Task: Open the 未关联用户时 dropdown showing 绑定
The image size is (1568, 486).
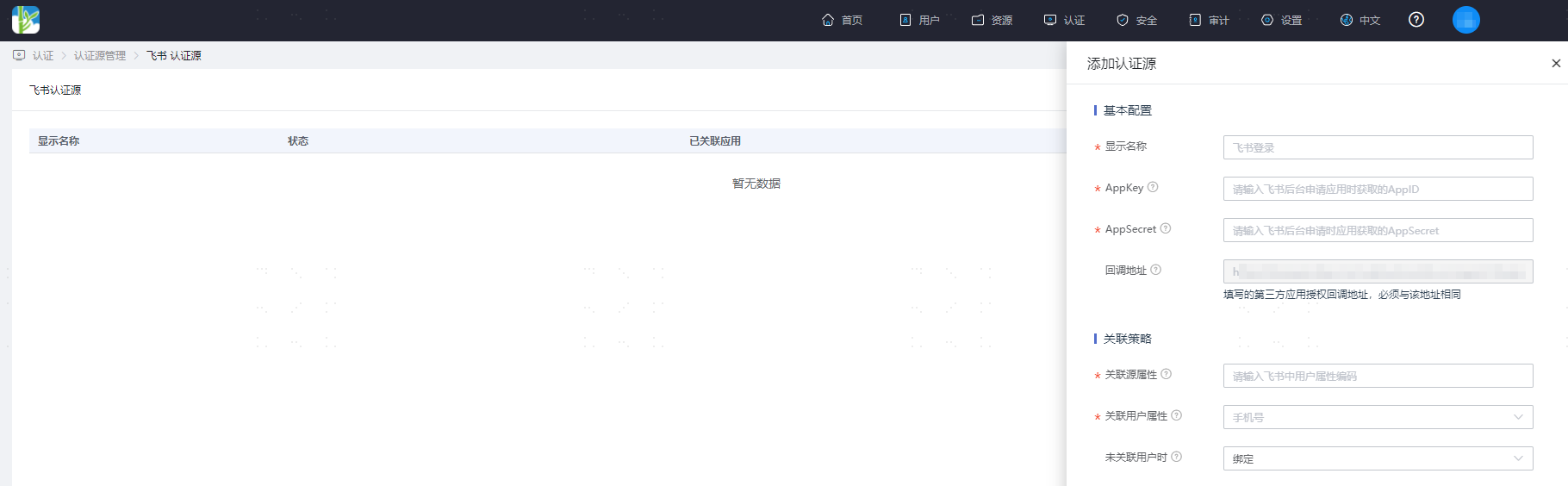Action: 1378,458
